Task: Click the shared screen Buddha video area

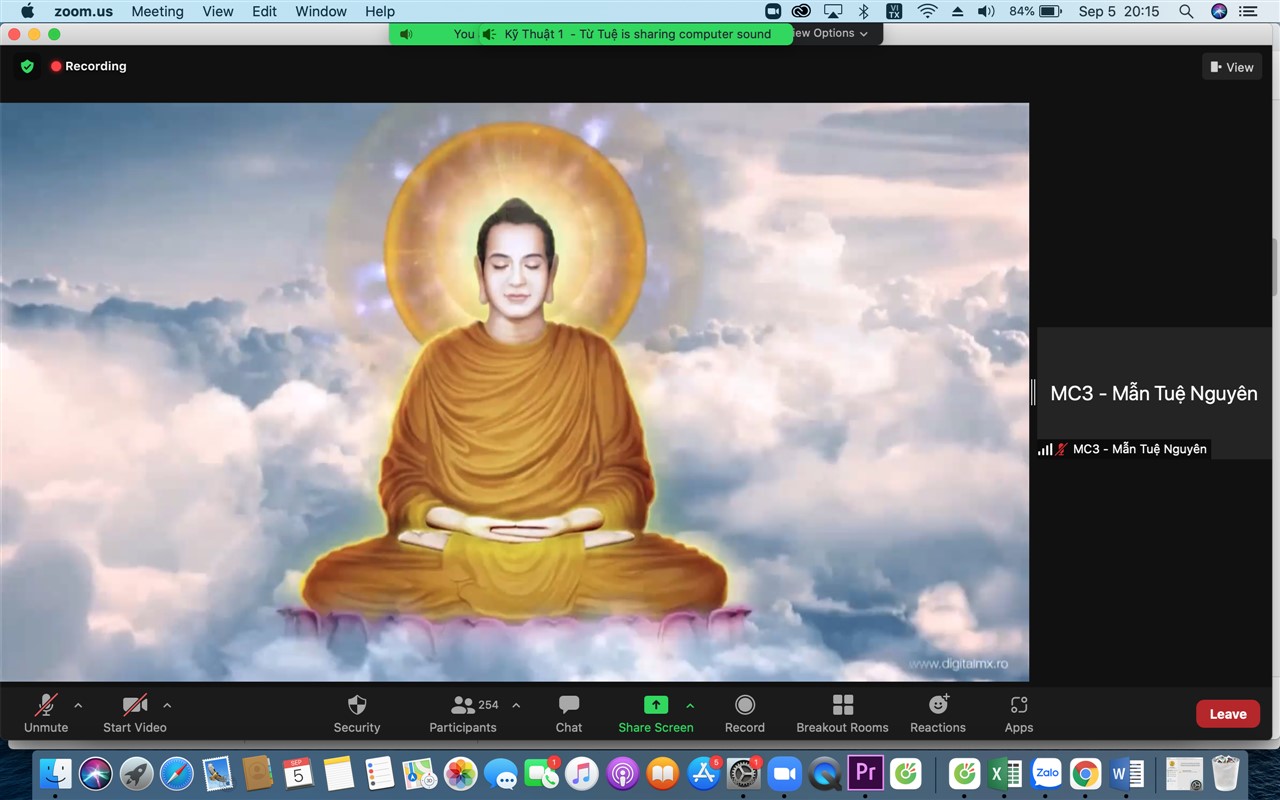Action: point(514,392)
